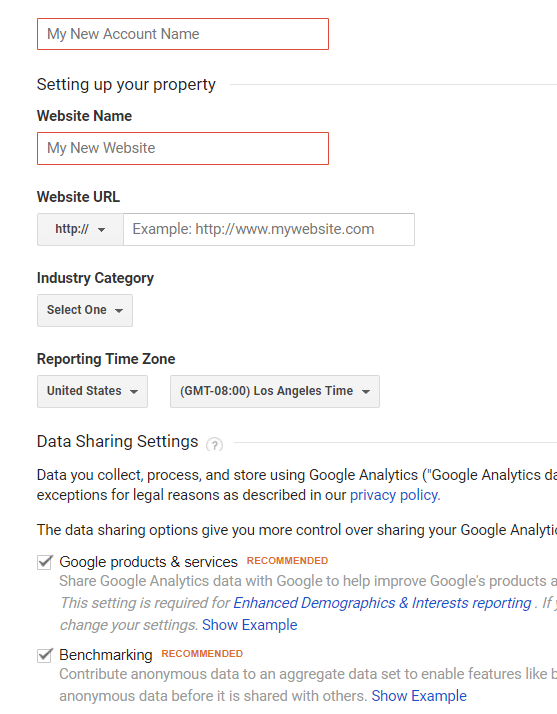Click the Website URL label

78,197
